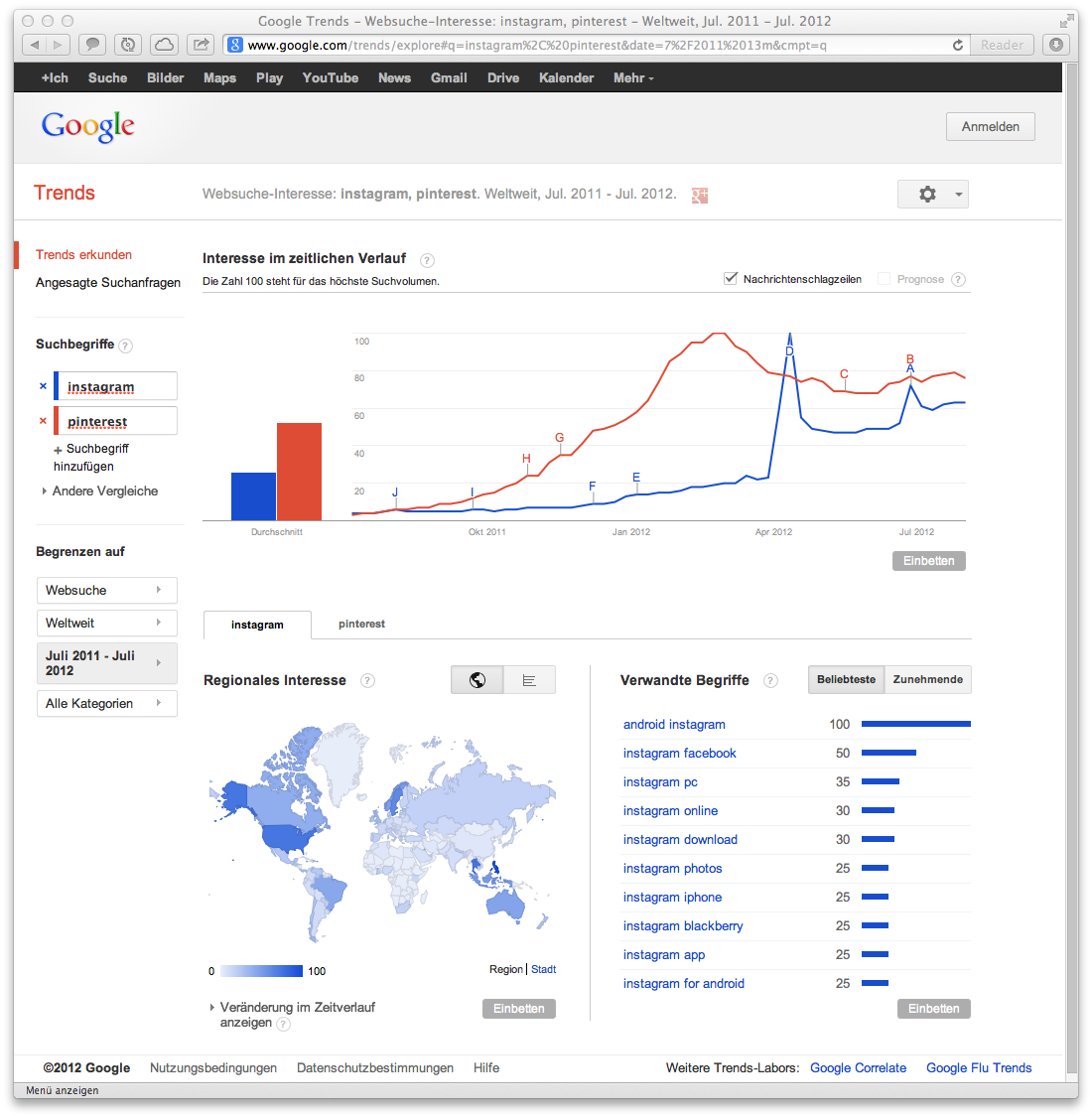This screenshot has width=1092, height=1118.
Task: Go forward with Safari forward arrow
Action: (58, 45)
